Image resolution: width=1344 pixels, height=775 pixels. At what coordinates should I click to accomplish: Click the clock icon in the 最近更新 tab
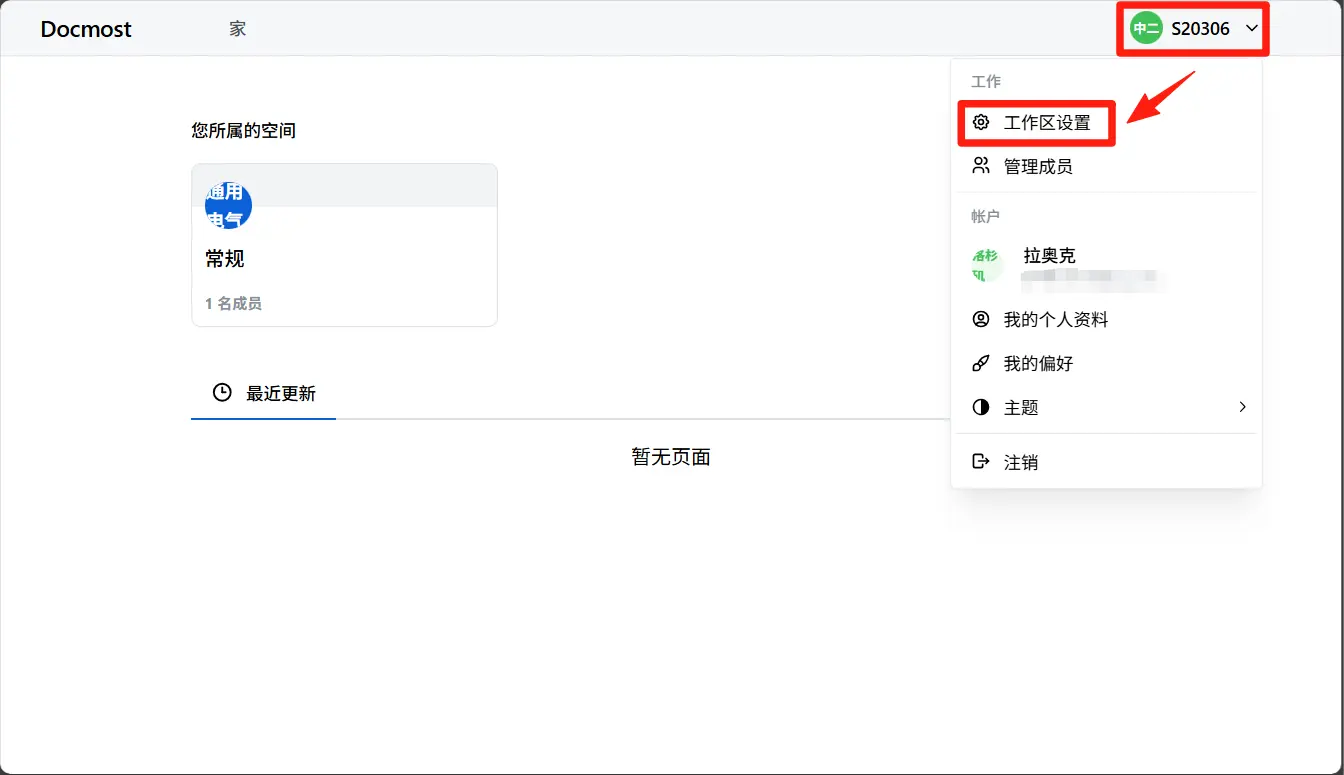(222, 393)
